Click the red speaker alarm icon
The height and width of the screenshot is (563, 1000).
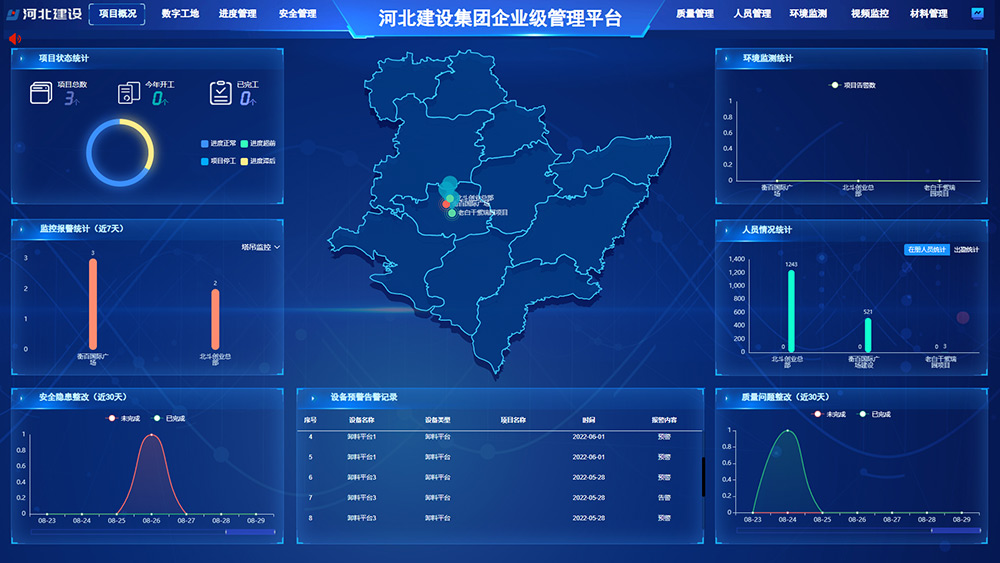15,38
